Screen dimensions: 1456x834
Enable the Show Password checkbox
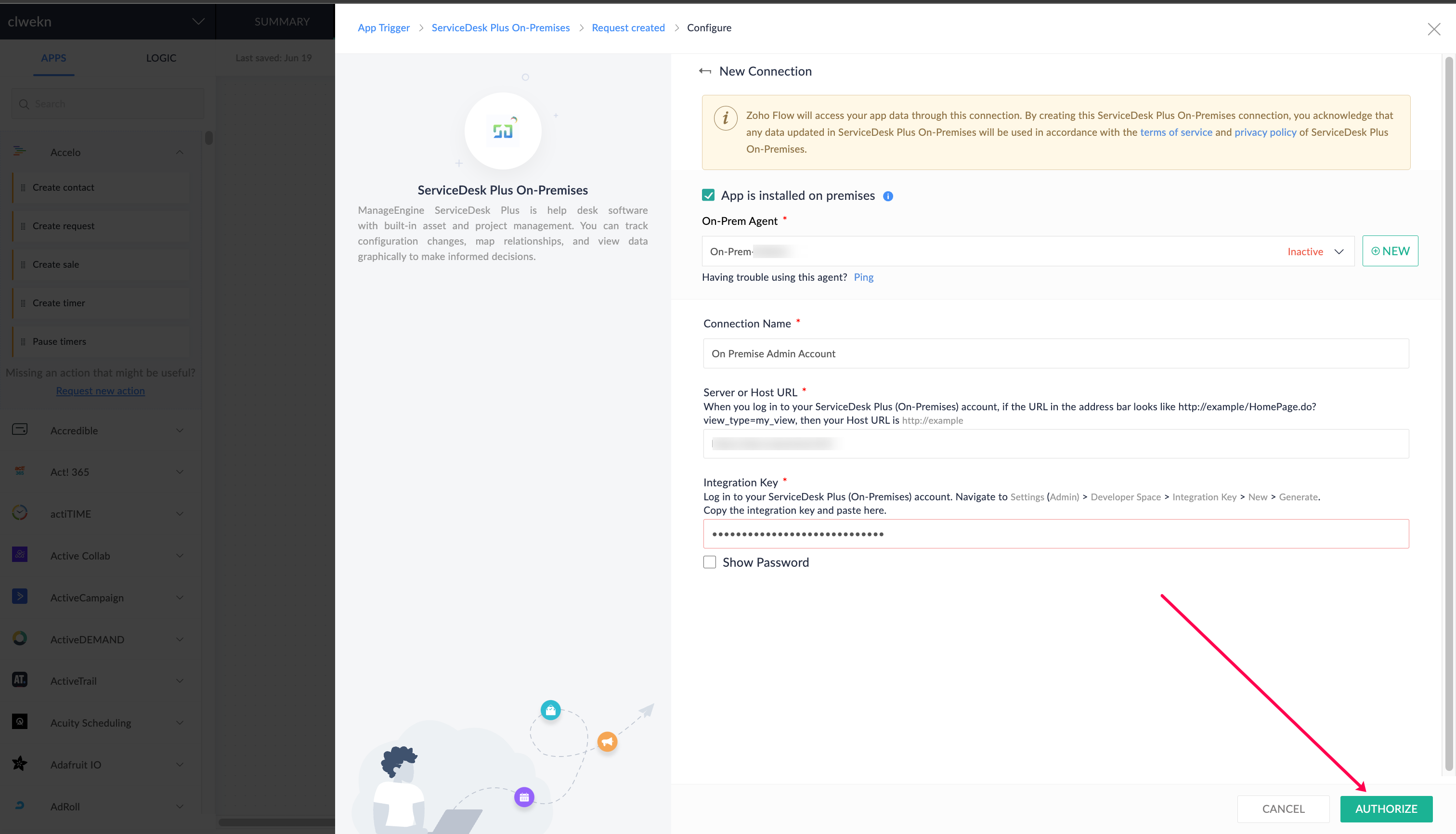(x=710, y=562)
